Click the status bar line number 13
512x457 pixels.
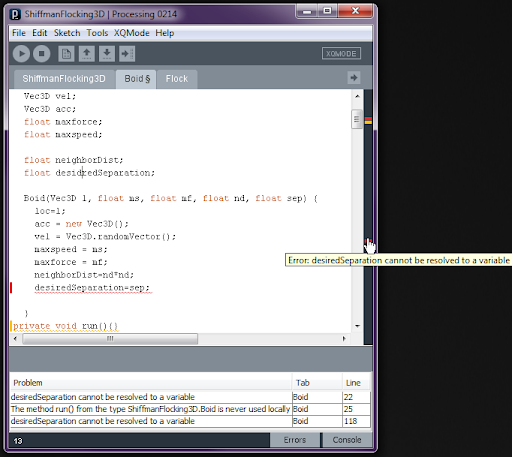(18, 441)
